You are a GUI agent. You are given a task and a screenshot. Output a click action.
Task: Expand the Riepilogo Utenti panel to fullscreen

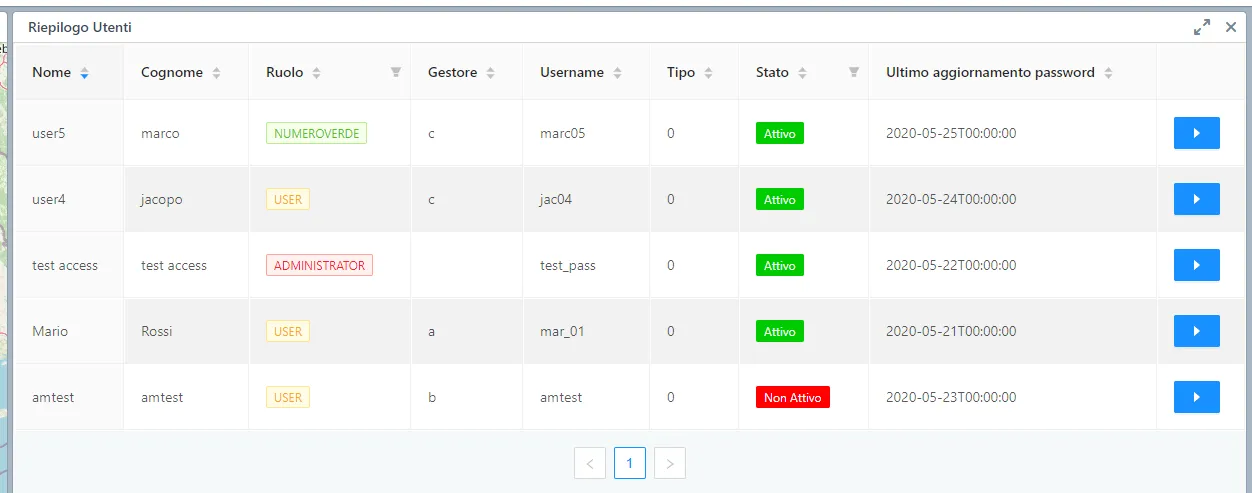(1202, 28)
